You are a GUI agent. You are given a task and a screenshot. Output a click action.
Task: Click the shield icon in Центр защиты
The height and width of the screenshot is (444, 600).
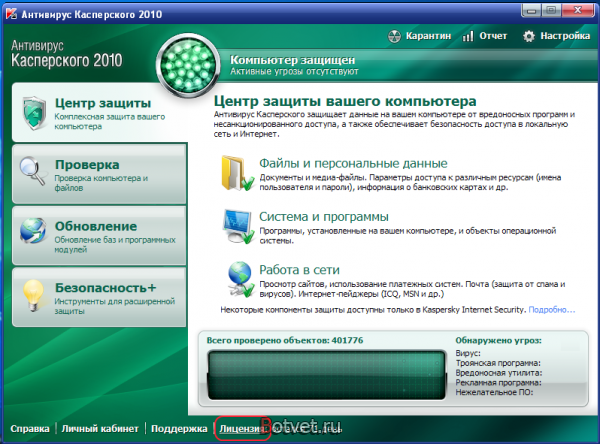click(x=34, y=113)
